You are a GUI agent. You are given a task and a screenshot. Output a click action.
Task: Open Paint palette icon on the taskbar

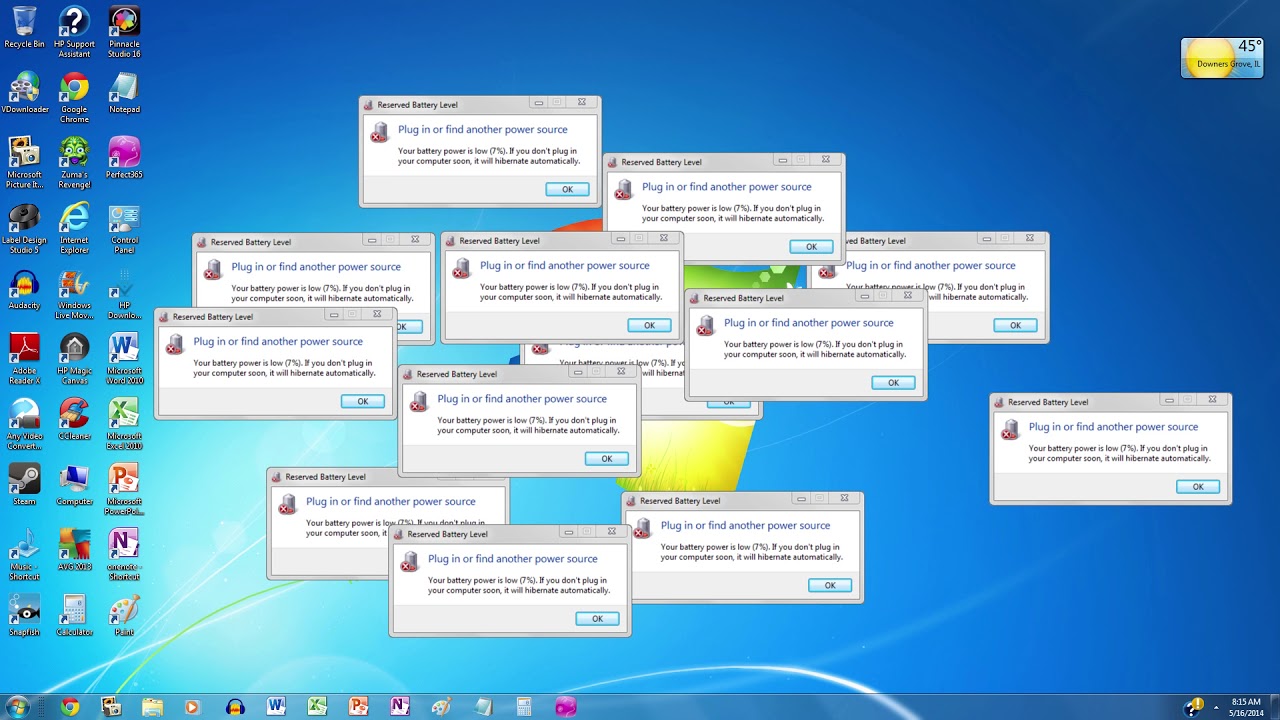(x=441, y=707)
